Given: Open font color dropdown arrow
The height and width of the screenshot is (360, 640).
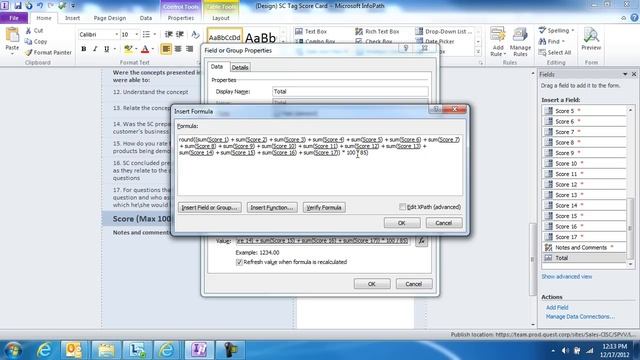Looking at the screenshot, I should tap(153, 49).
